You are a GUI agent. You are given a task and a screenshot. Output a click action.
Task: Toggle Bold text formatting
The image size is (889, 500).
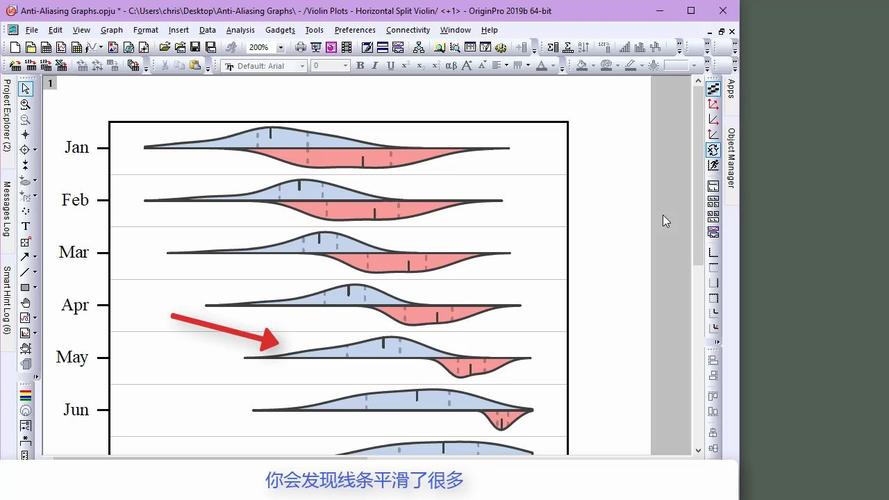click(362, 66)
